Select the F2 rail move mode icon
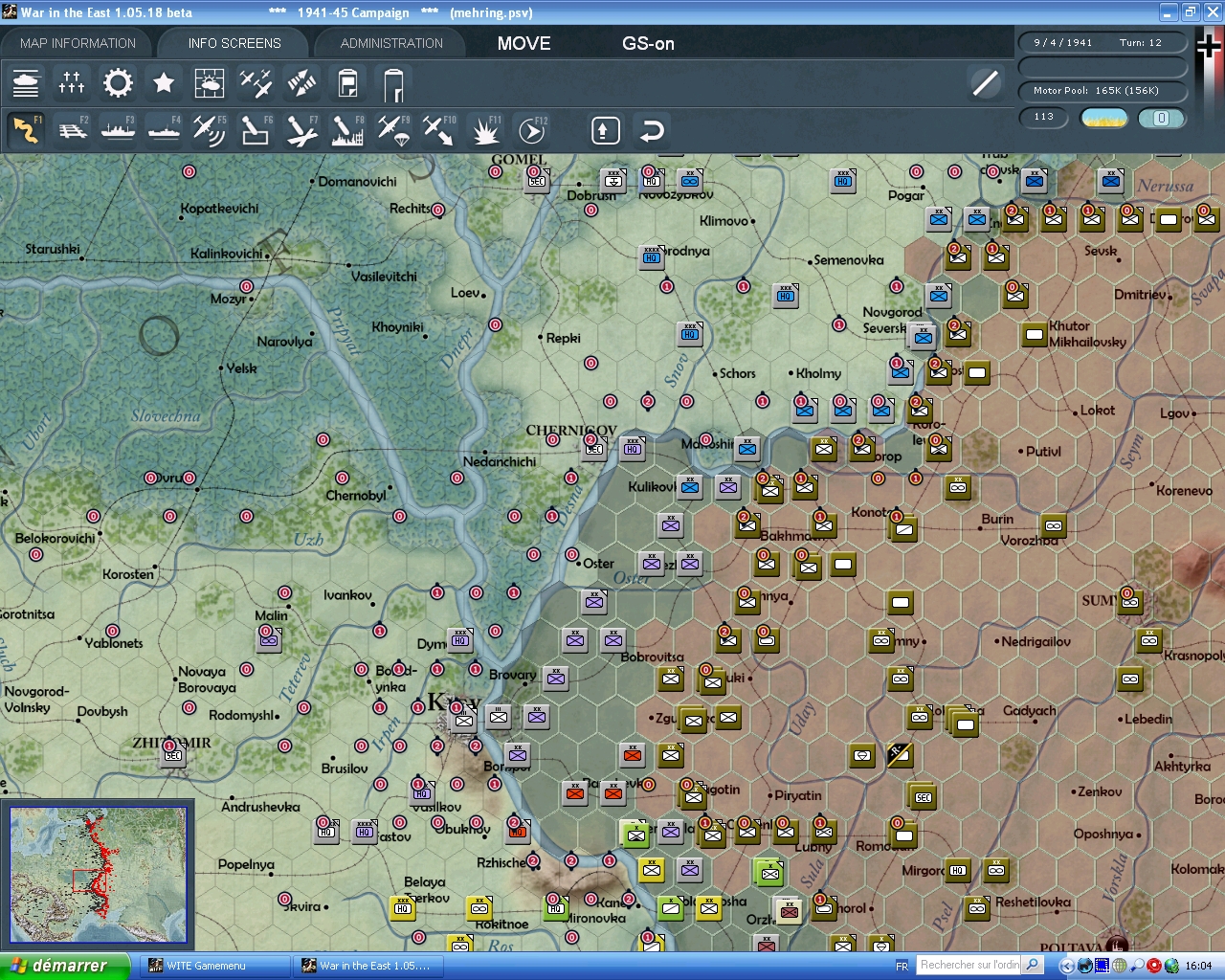Image resolution: width=1225 pixels, height=980 pixels. [x=72, y=130]
